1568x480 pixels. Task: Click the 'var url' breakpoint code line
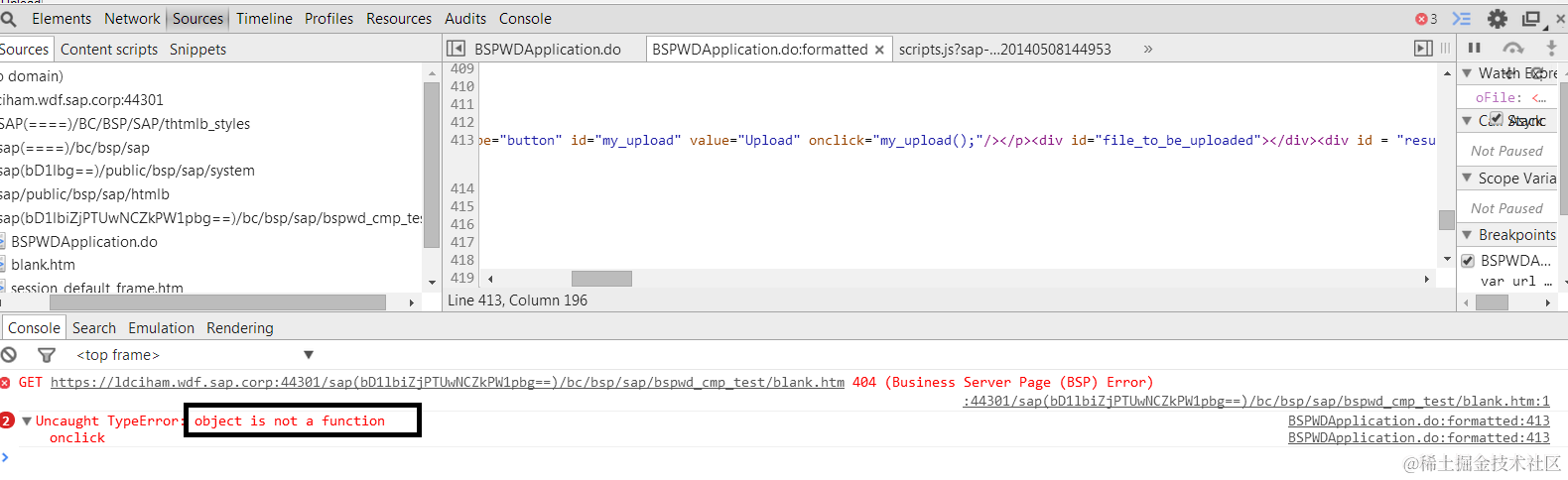click(1515, 282)
